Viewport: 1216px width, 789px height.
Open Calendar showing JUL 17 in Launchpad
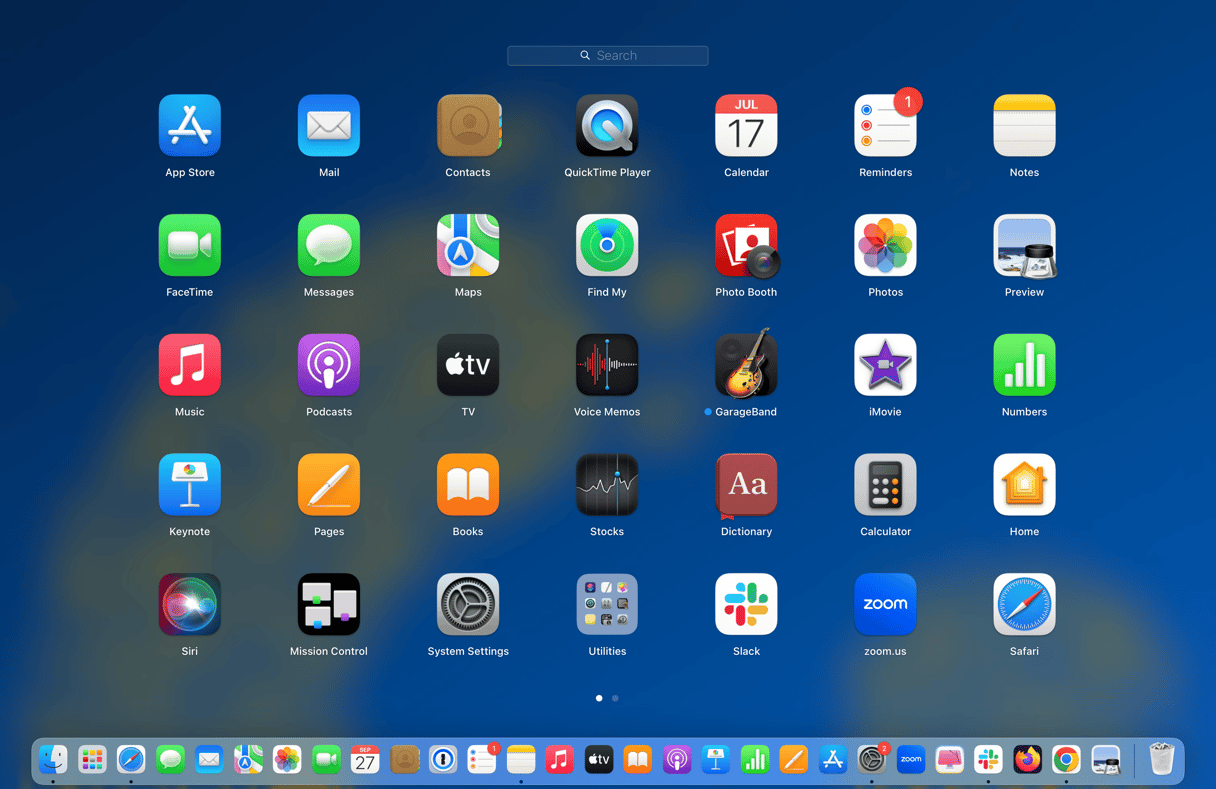click(x=746, y=126)
